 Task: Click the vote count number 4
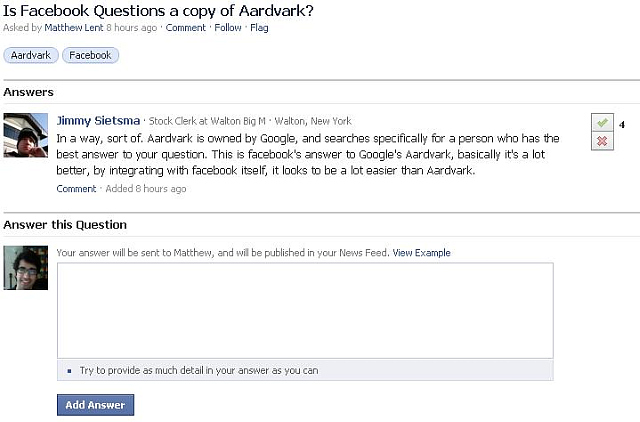[x=622, y=125]
